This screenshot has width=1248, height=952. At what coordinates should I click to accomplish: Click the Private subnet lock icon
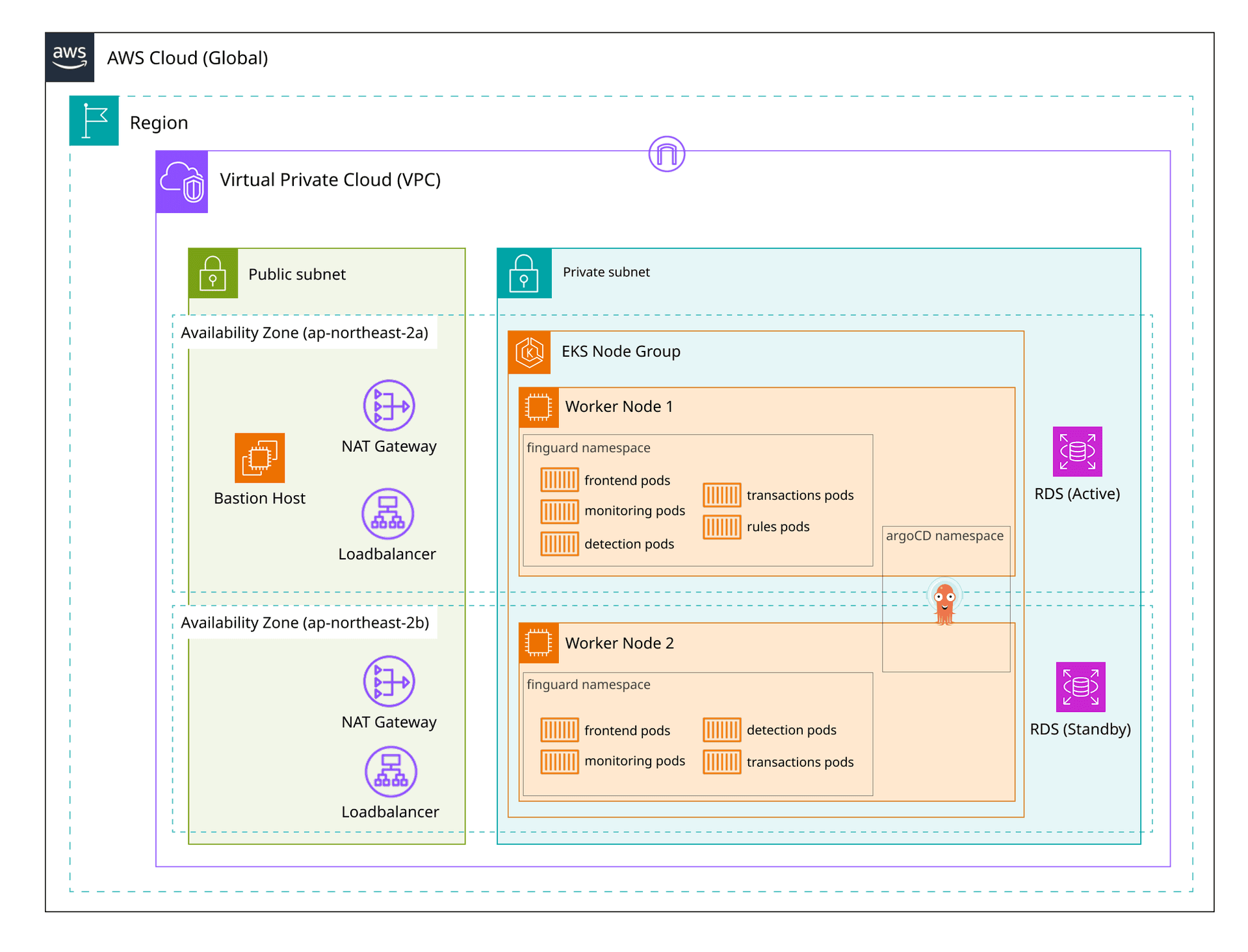click(524, 274)
